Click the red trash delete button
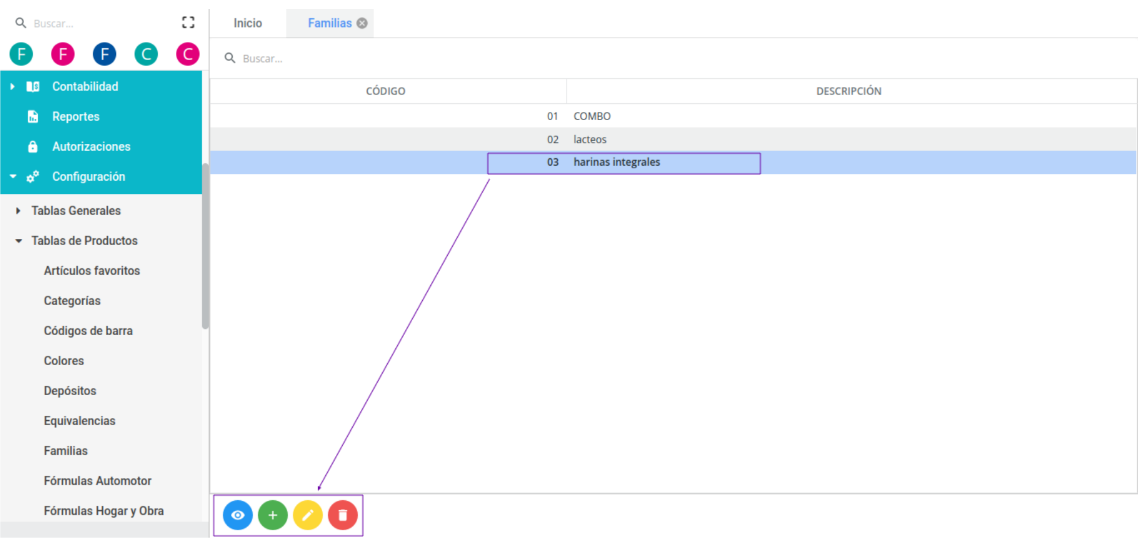Viewport: 1148px width, 538px height. click(x=343, y=515)
